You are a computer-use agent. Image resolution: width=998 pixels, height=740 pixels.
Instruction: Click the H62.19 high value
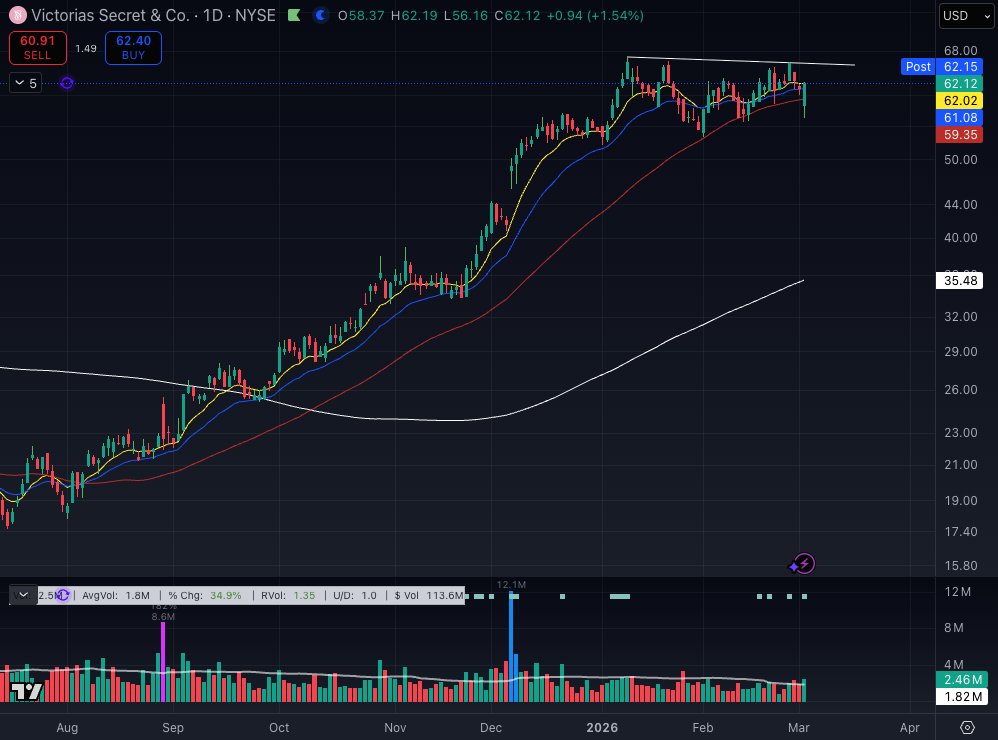point(414,15)
